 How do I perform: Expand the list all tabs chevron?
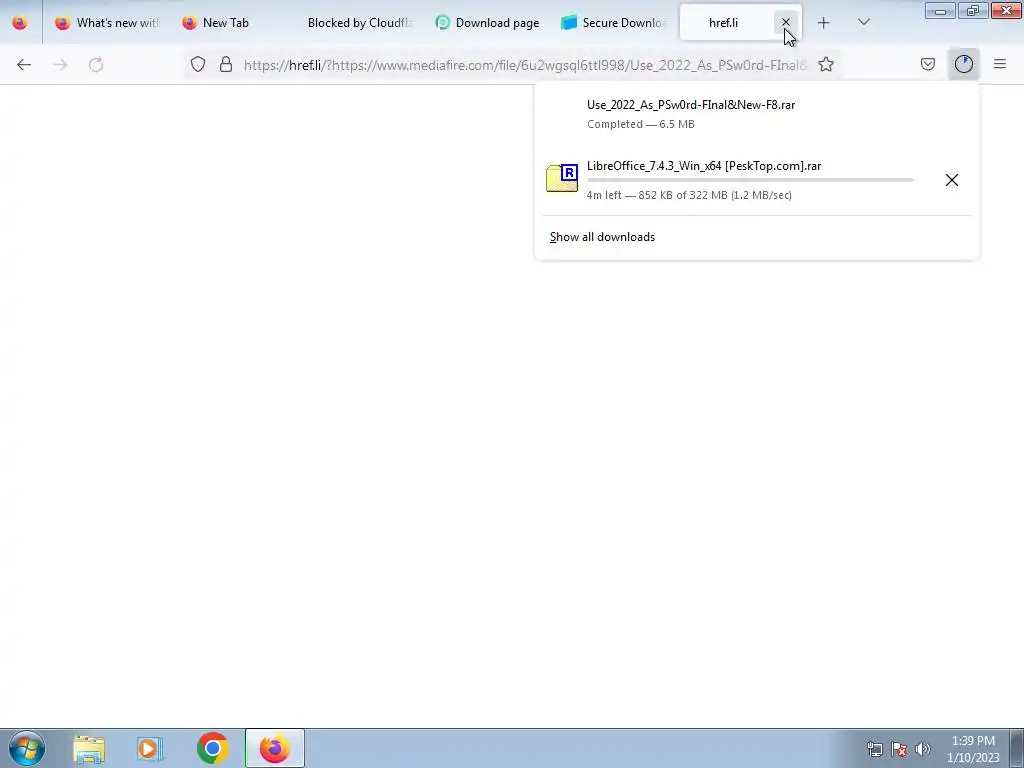click(864, 22)
